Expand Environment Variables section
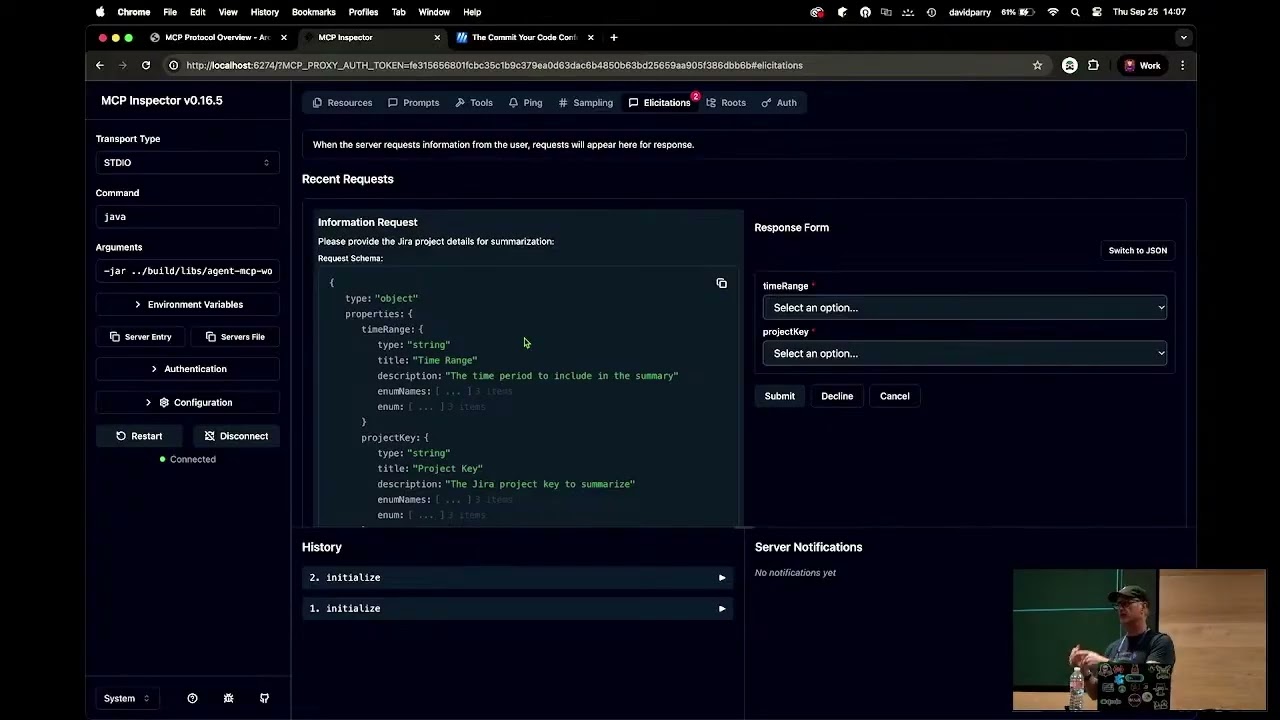Viewport: 1280px width, 720px height. [187, 304]
